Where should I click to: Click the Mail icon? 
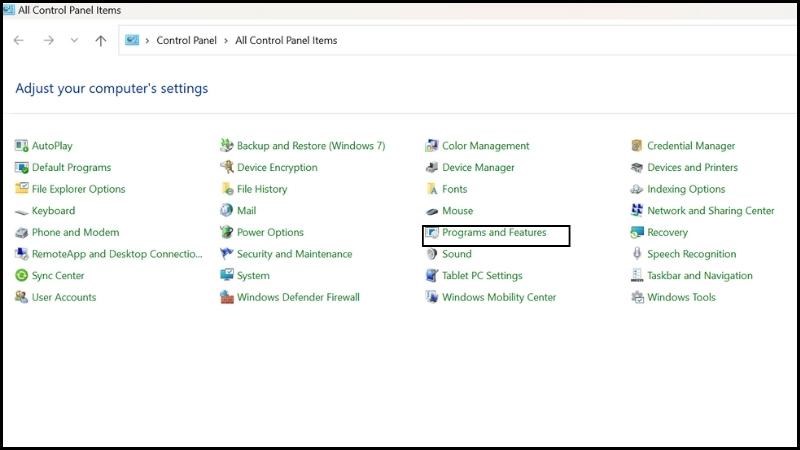227,211
